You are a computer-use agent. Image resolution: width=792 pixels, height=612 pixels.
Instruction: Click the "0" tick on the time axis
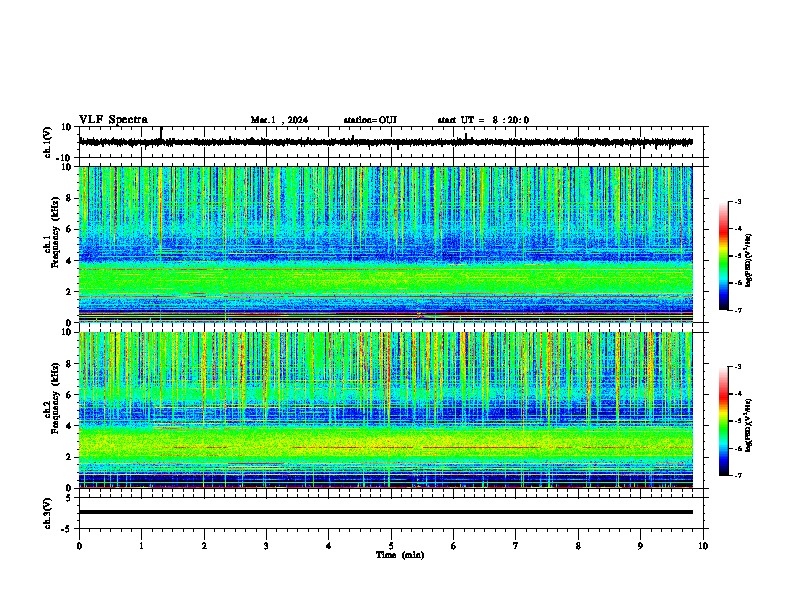click(x=79, y=546)
